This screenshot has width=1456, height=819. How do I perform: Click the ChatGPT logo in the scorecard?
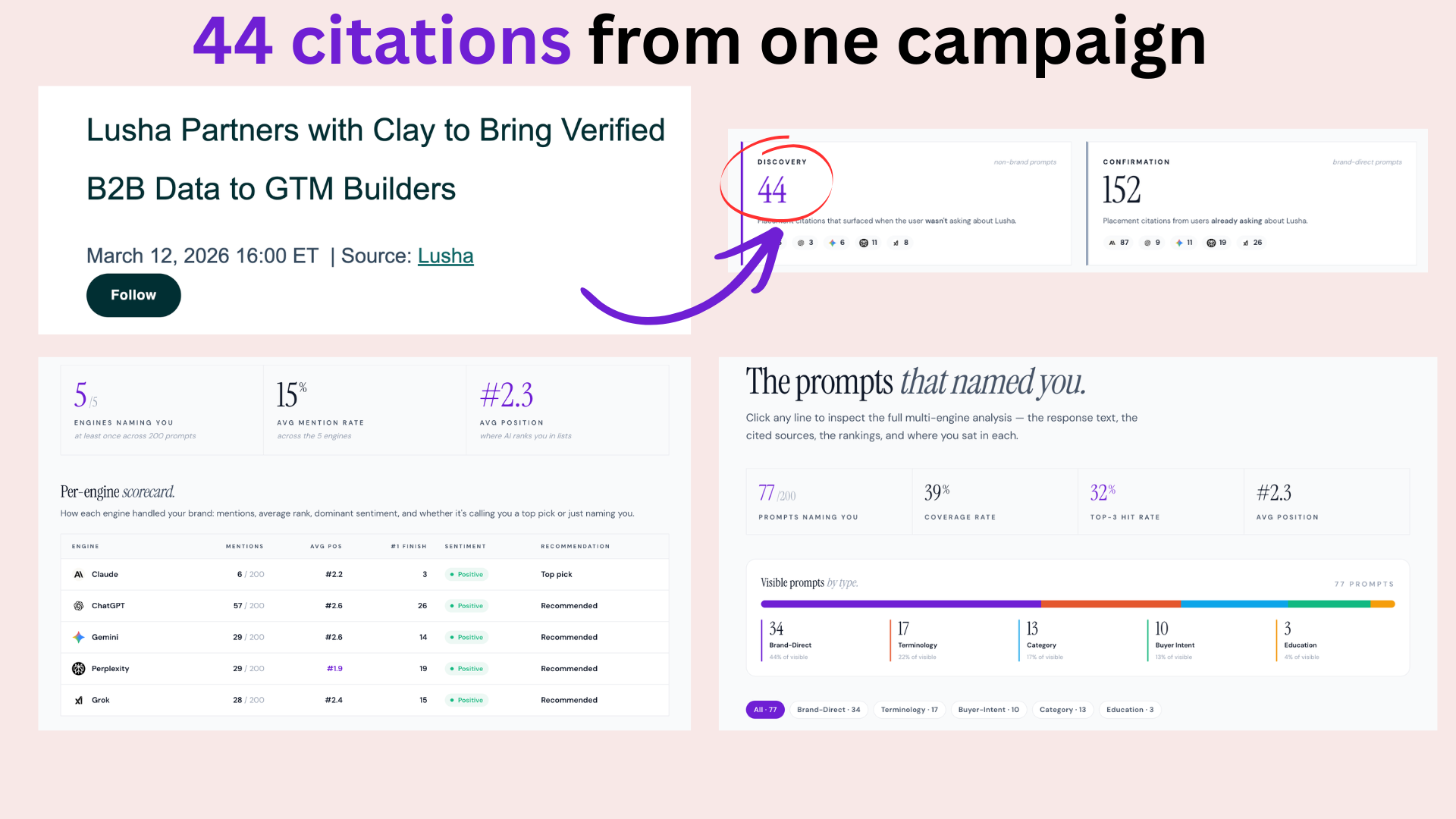coord(78,606)
